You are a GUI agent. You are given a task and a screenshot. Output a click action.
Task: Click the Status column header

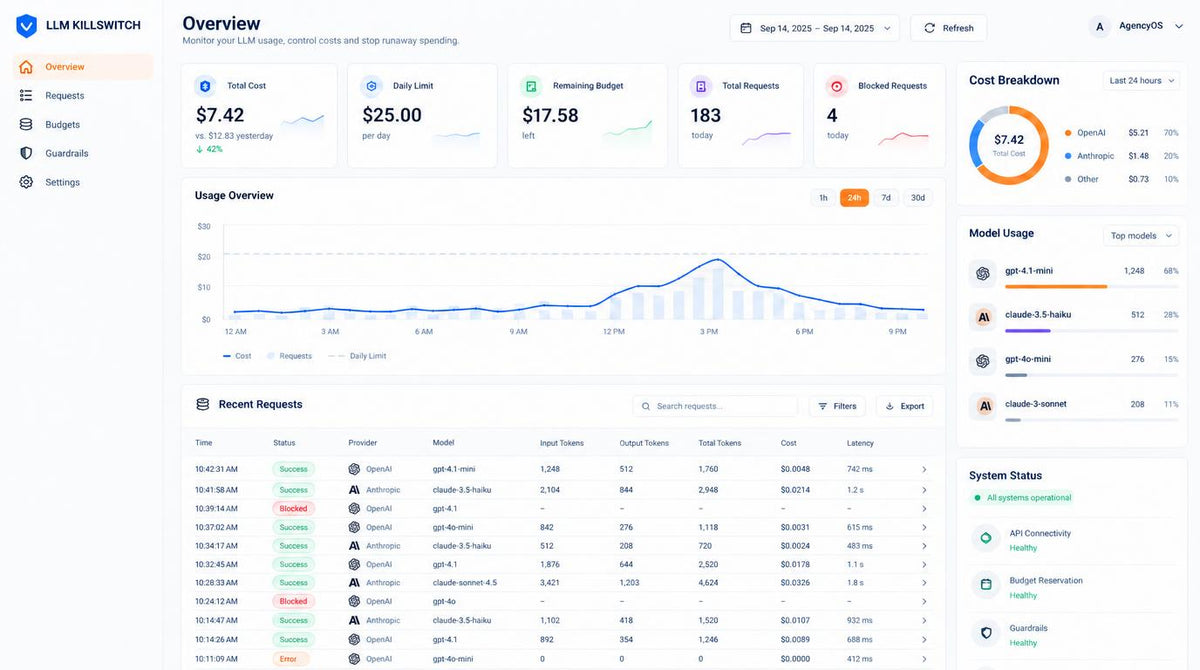point(284,443)
